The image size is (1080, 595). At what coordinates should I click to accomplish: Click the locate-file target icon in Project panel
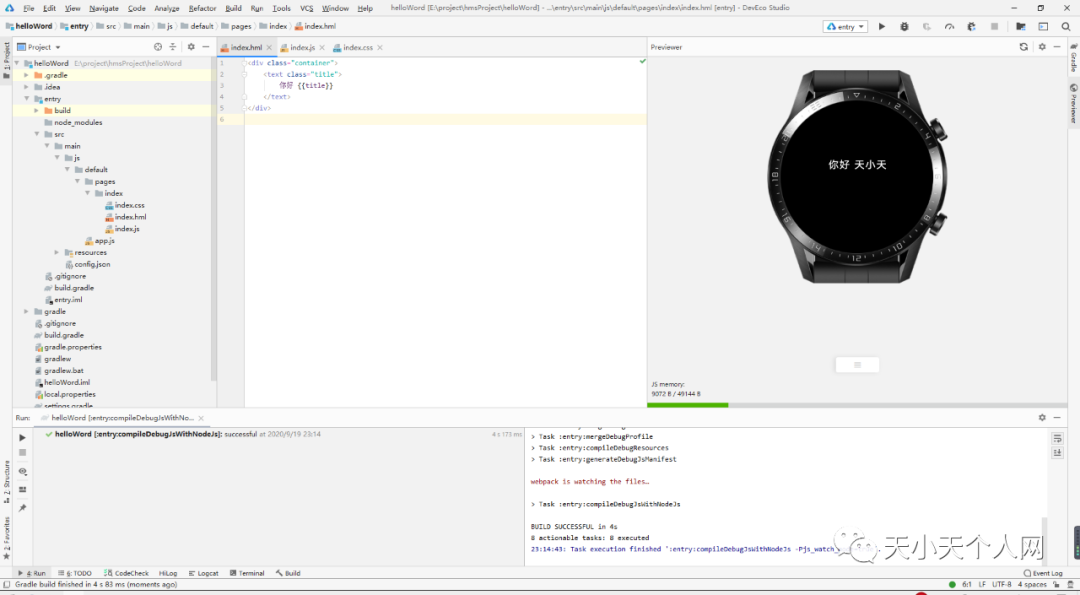point(158,47)
